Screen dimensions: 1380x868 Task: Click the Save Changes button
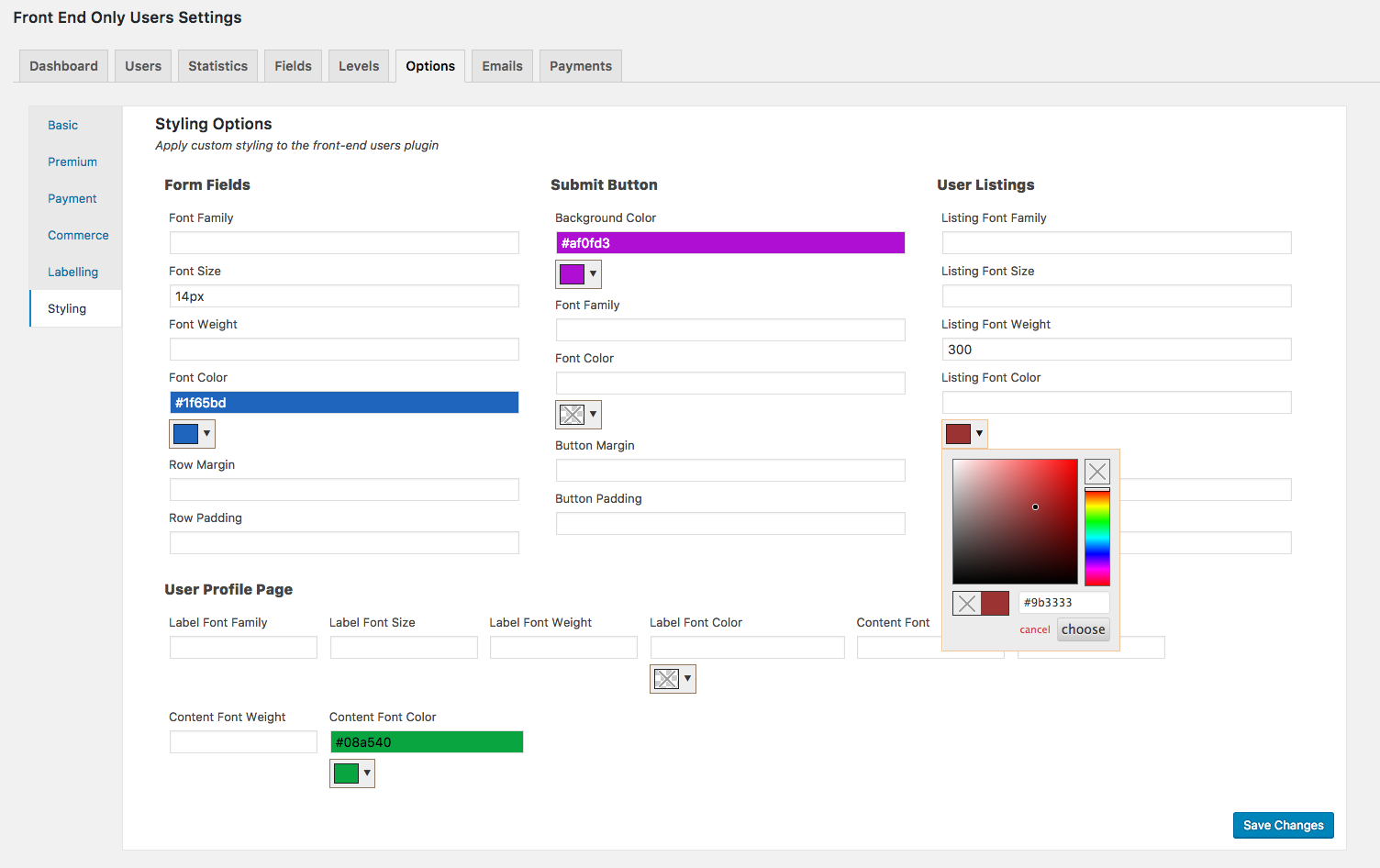click(x=1283, y=825)
